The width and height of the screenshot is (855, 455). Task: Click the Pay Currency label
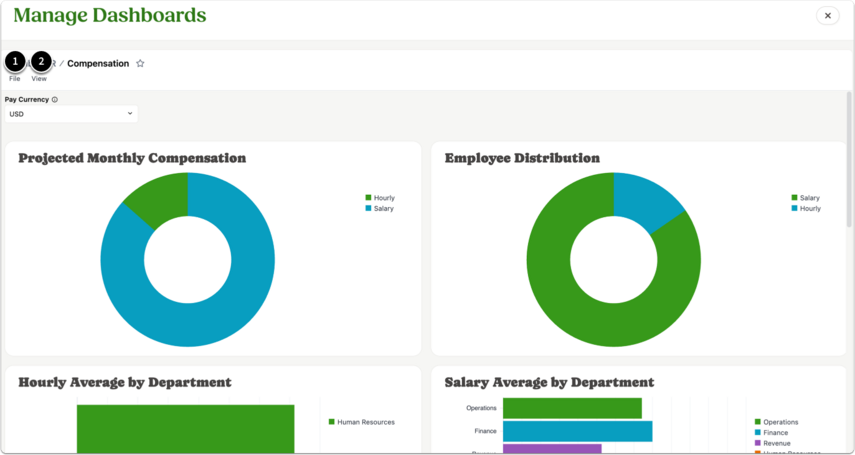pyautogui.click(x=27, y=100)
